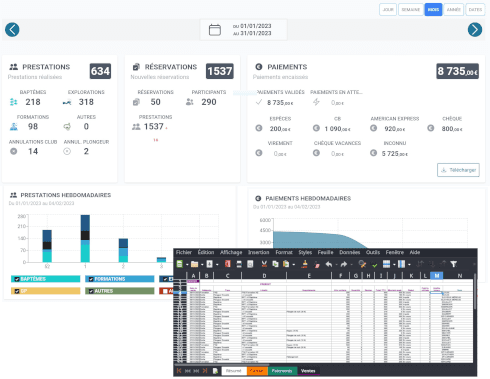This screenshot has width=490, height=379.
Task: Switch to the white Résumé sheet tab
Action: (x=234, y=371)
